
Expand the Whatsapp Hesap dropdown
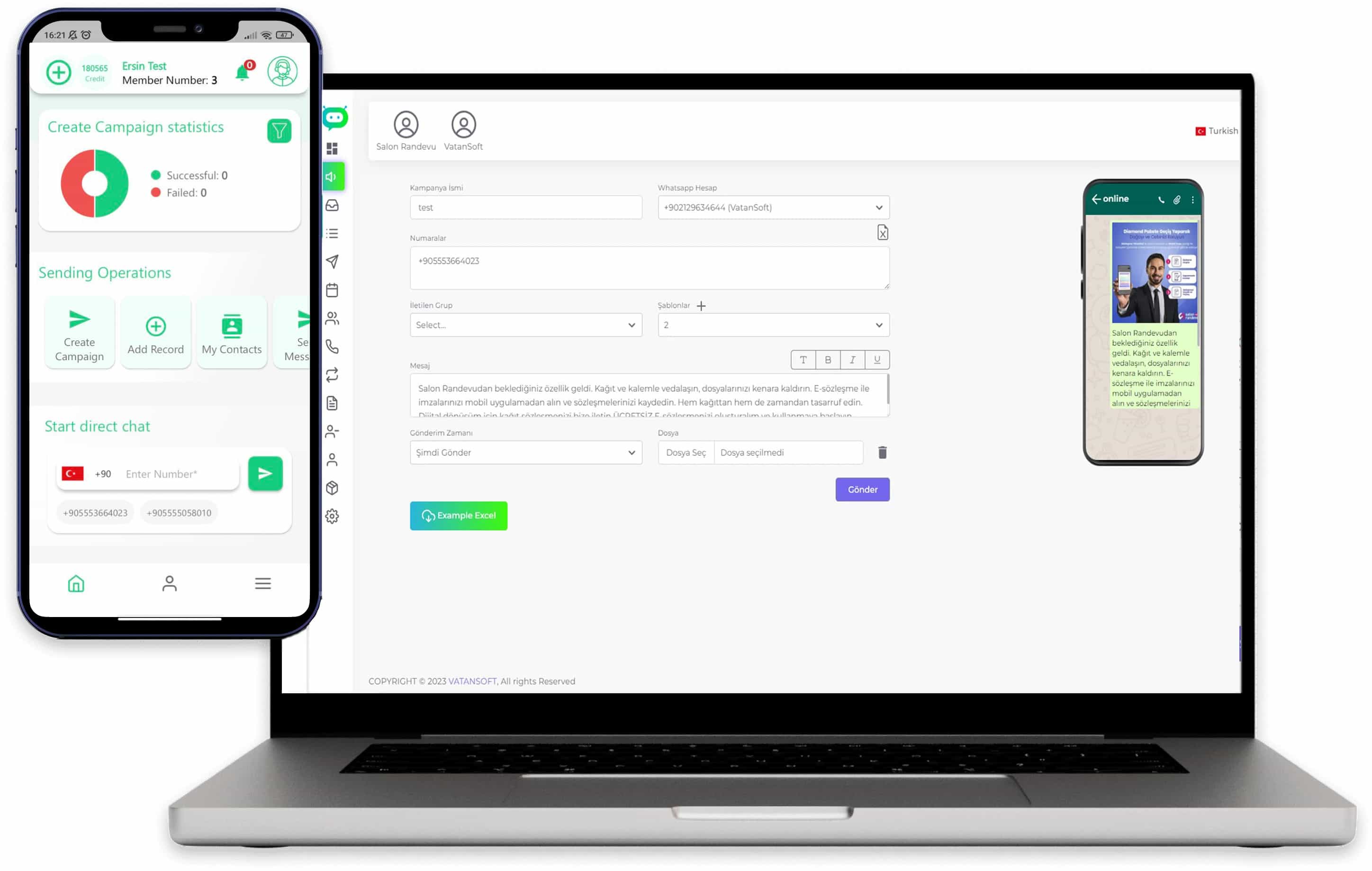(x=878, y=207)
